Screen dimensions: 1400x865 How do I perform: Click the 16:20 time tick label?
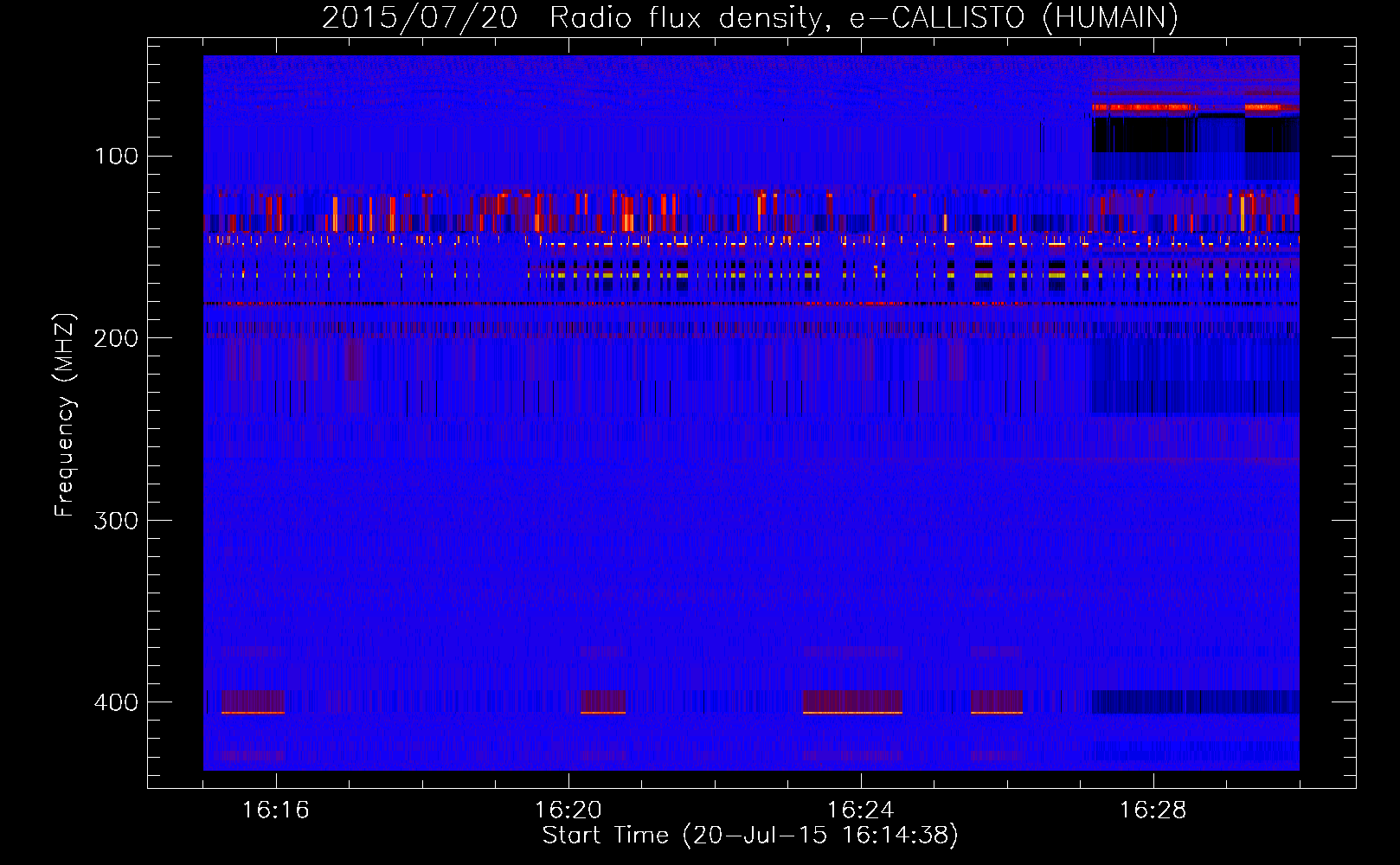(568, 810)
